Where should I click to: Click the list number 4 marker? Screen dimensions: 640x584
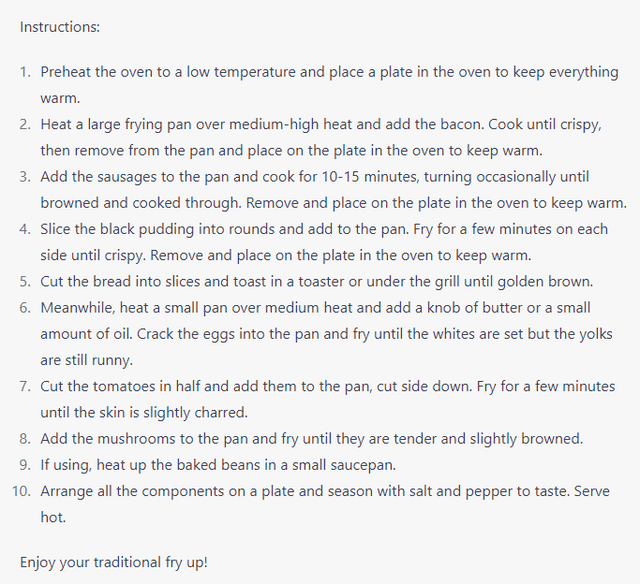tap(25, 229)
